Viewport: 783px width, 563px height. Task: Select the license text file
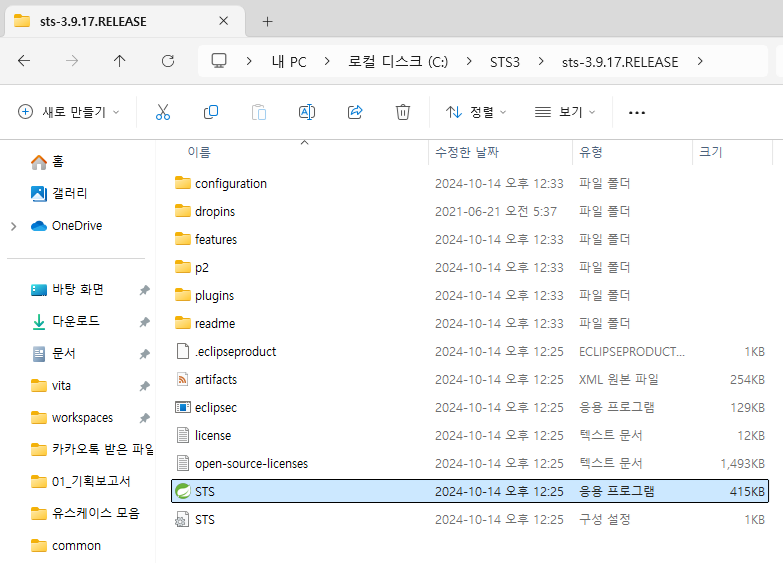469,436
